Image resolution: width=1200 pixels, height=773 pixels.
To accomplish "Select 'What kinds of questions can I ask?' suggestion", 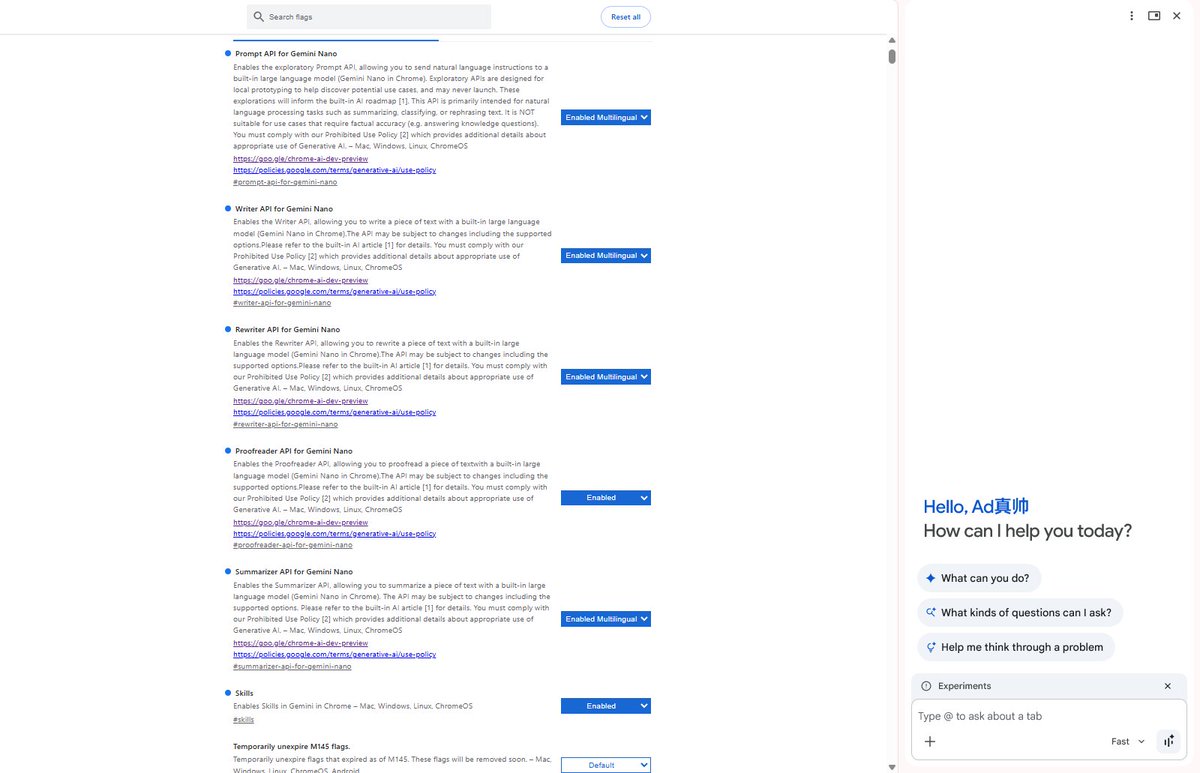I will point(1020,613).
